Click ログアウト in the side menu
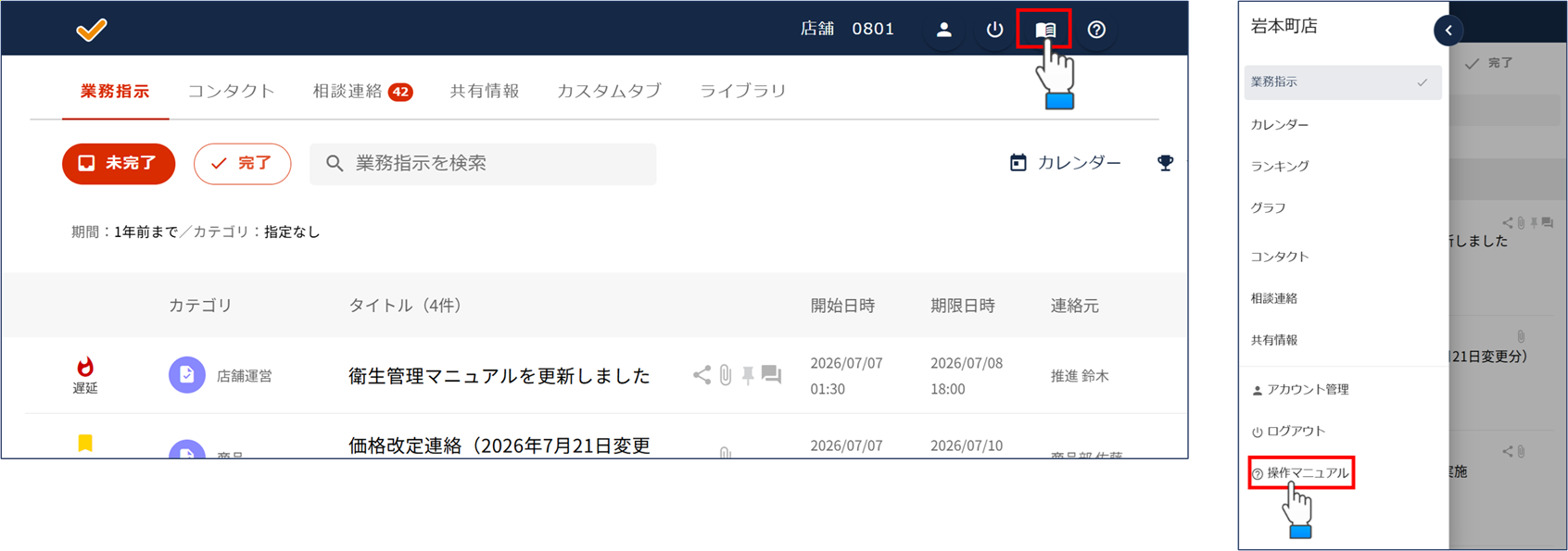Image resolution: width=1568 pixels, height=551 pixels. (x=1288, y=432)
